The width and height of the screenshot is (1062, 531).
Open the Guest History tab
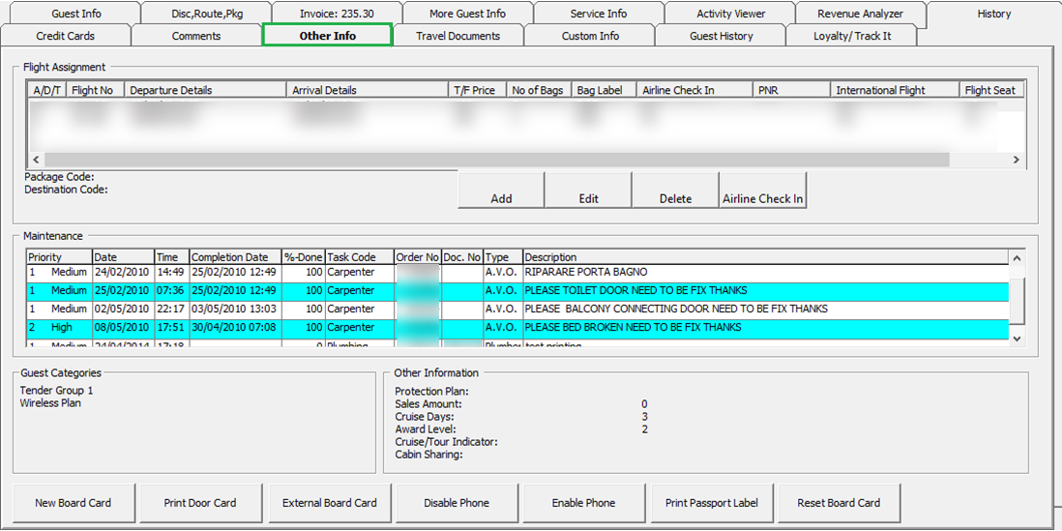[721, 36]
